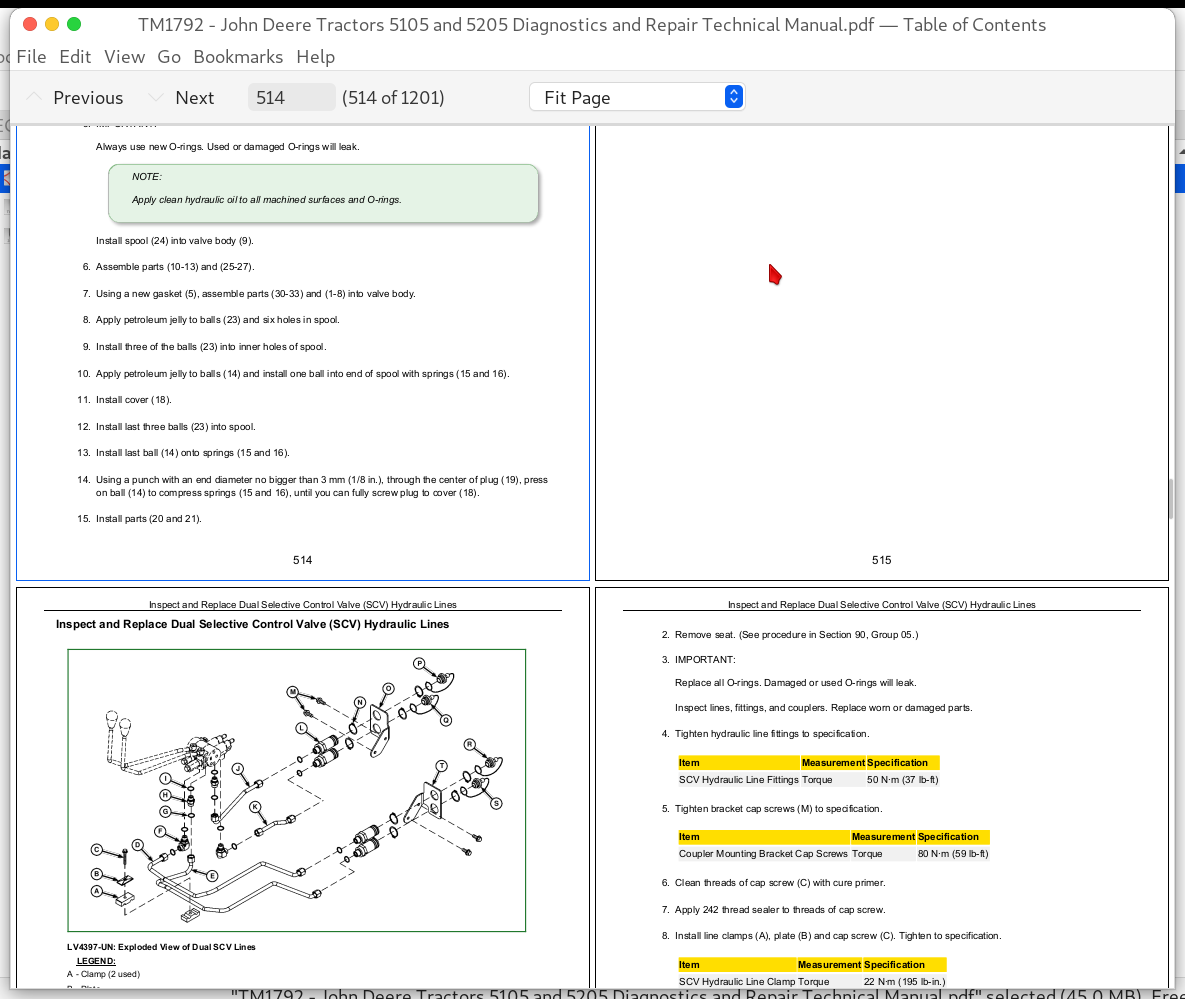The height and width of the screenshot is (999, 1185).
Task: Click the green NOTE box about hydraulic oil
Action: (323, 193)
